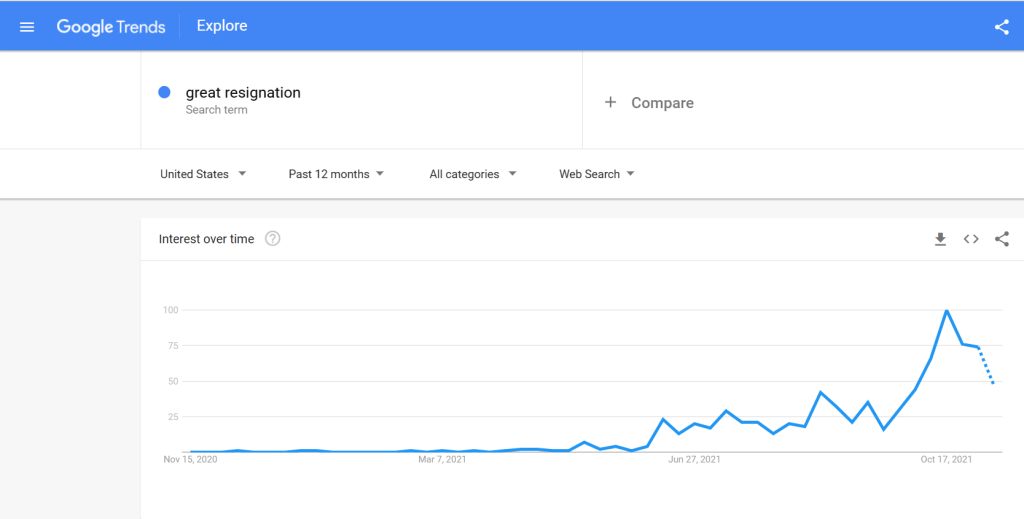Click the blue dot beside great resignation
The height and width of the screenshot is (519, 1024).
coord(165,93)
